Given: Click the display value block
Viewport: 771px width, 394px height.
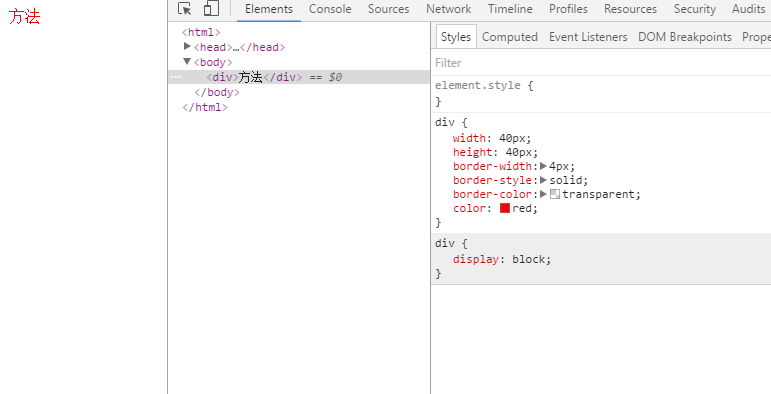Looking at the screenshot, I should click(529, 259).
